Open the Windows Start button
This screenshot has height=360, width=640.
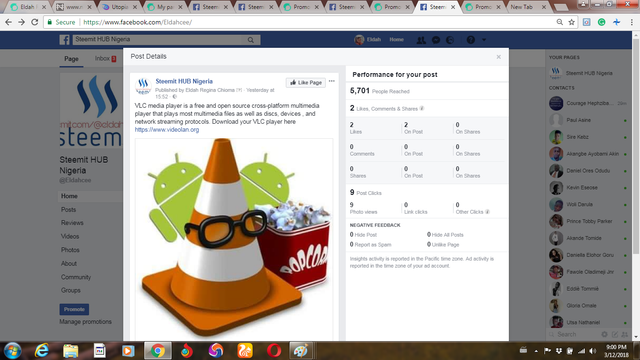12,351
